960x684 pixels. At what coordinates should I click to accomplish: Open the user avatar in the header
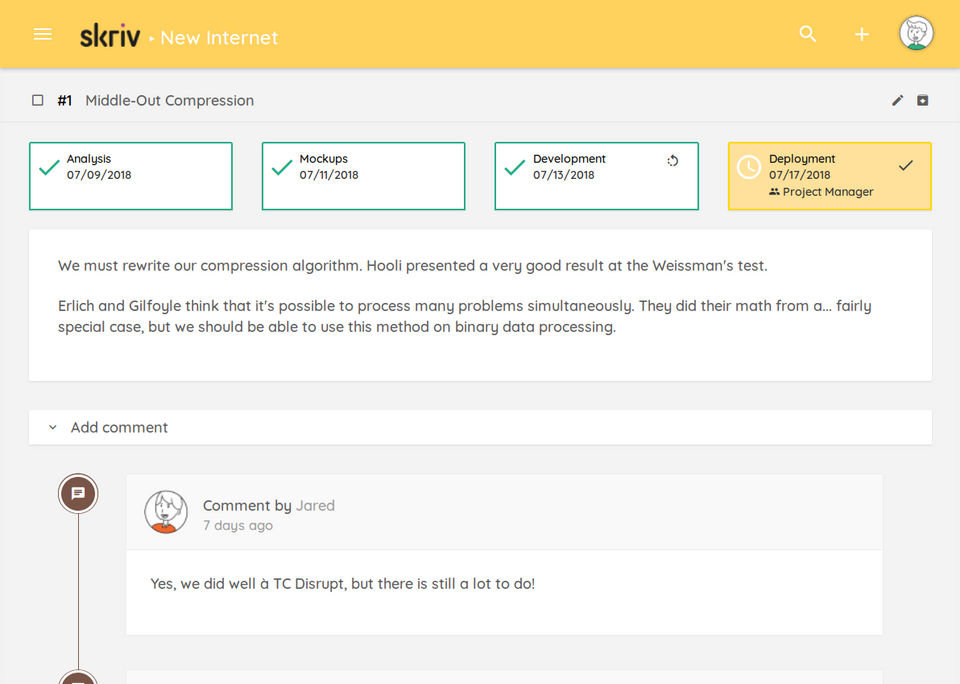click(x=916, y=33)
